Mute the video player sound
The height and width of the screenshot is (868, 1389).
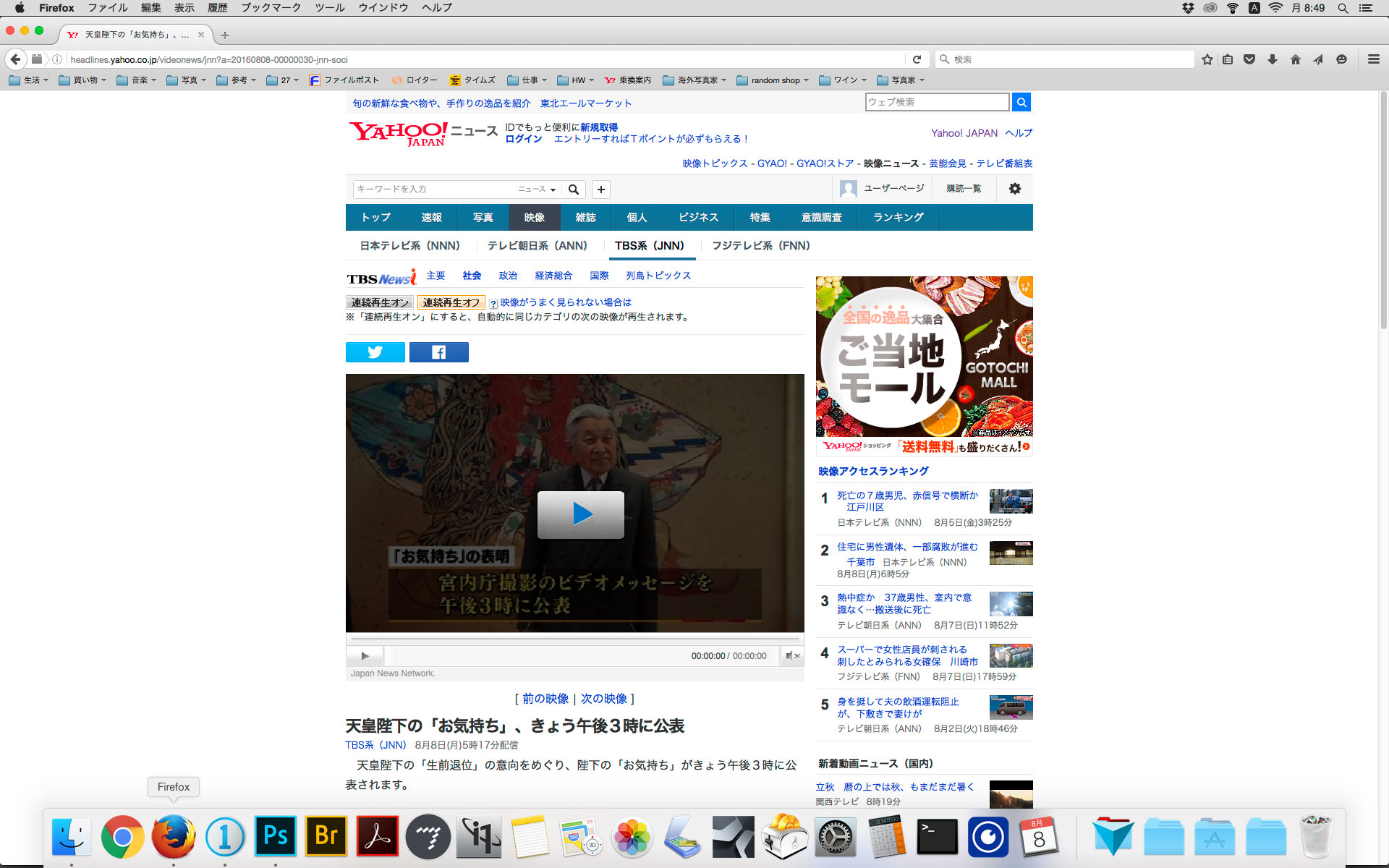click(792, 656)
